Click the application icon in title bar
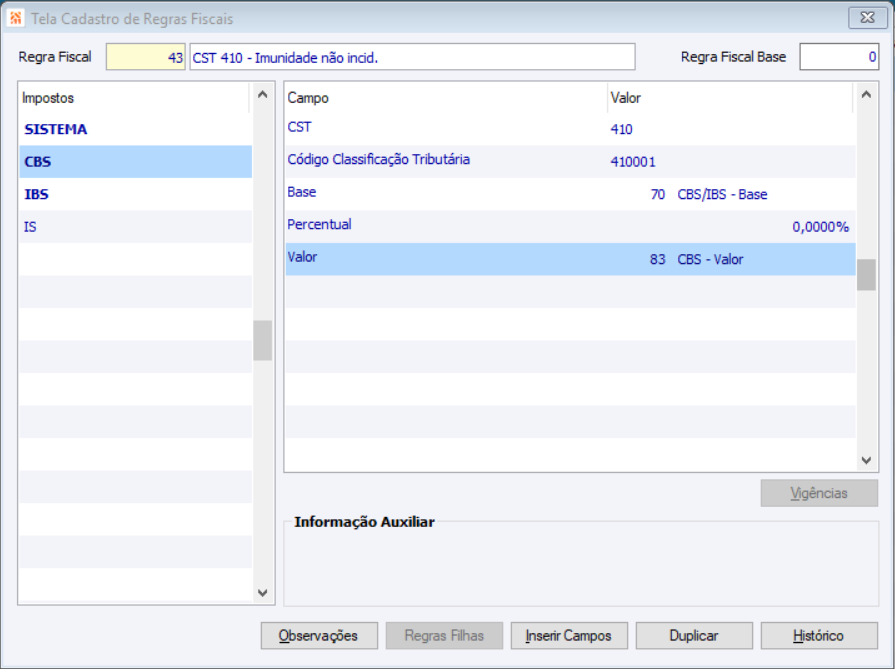 [15, 18]
